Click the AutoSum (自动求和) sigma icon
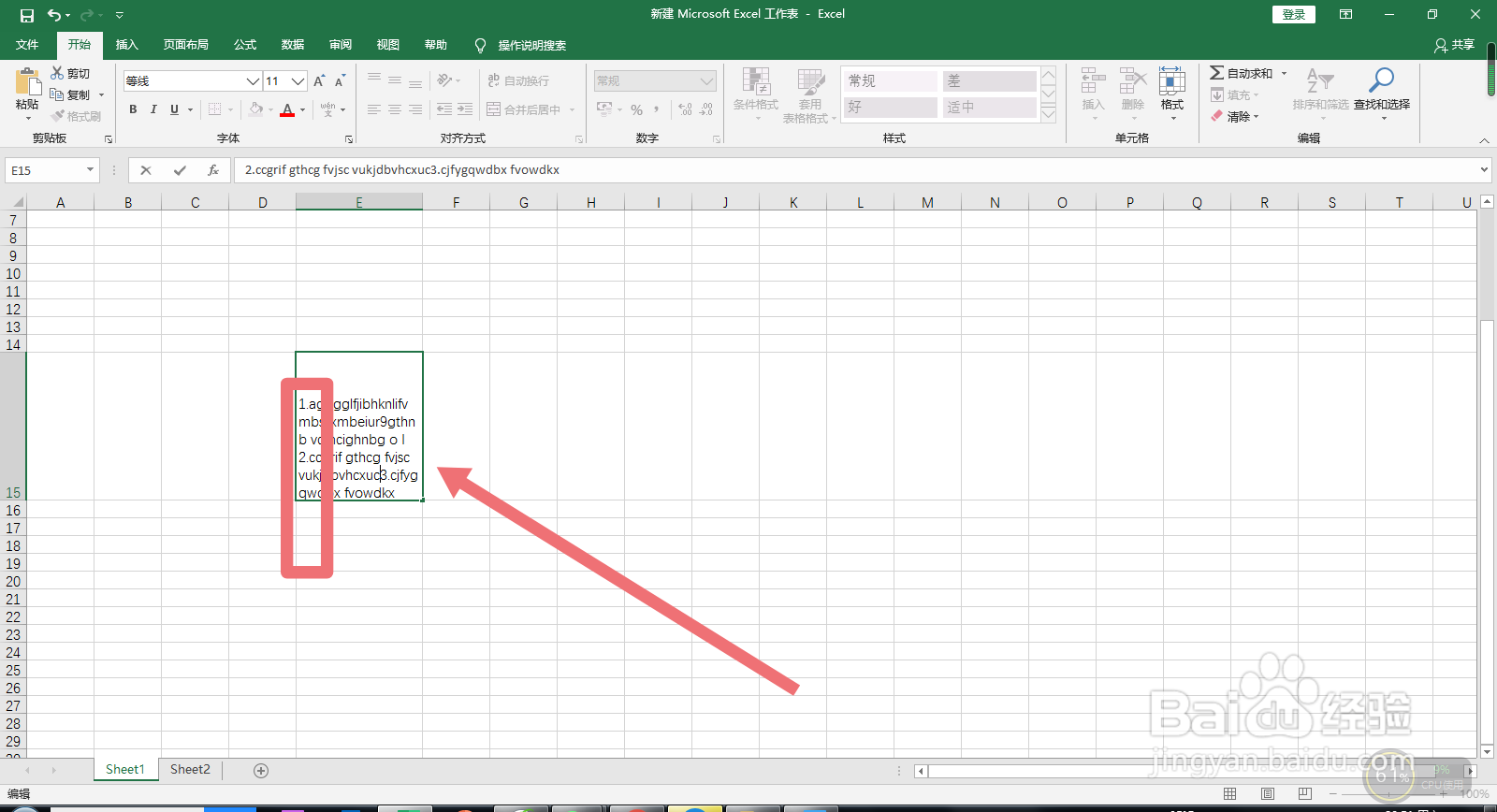Image resolution: width=1497 pixels, height=812 pixels. [1216, 73]
